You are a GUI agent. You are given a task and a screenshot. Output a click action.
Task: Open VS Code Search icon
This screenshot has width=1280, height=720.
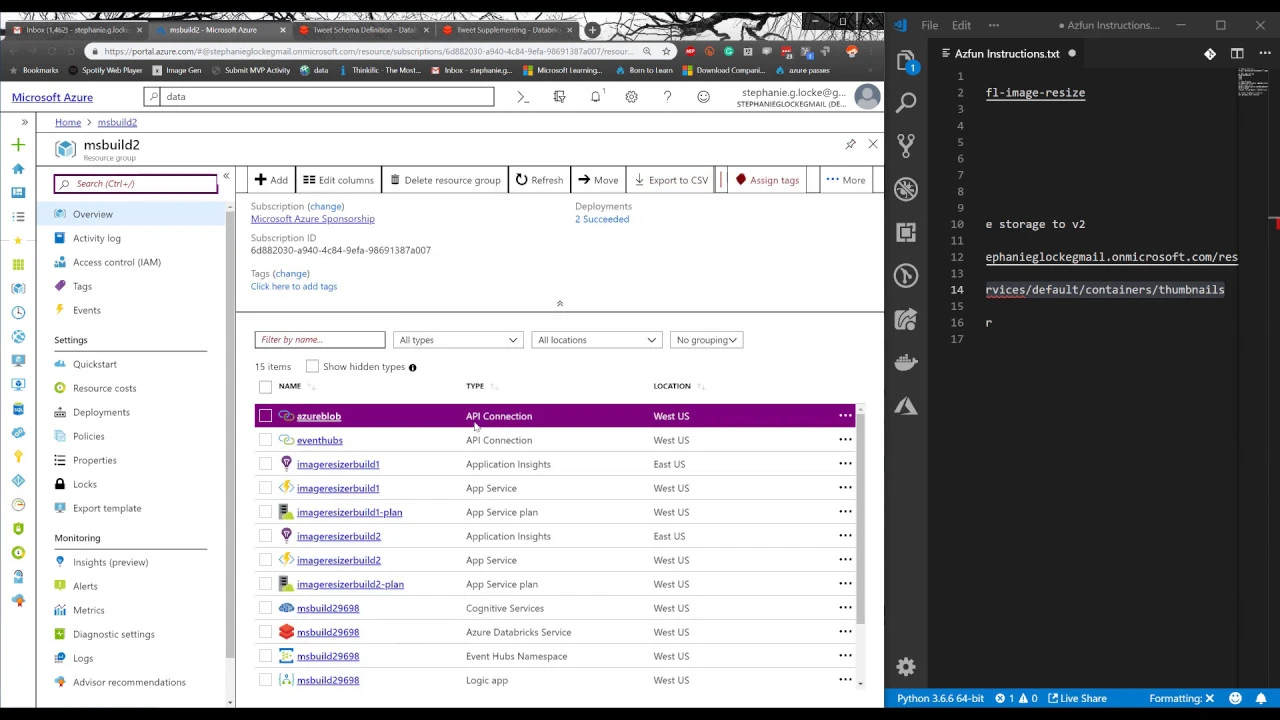coord(906,102)
